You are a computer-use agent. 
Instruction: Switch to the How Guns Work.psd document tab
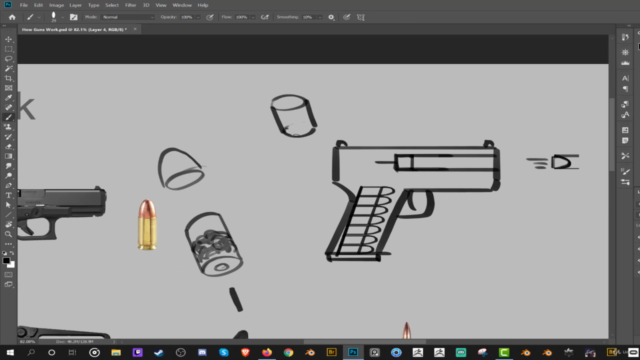(x=74, y=29)
